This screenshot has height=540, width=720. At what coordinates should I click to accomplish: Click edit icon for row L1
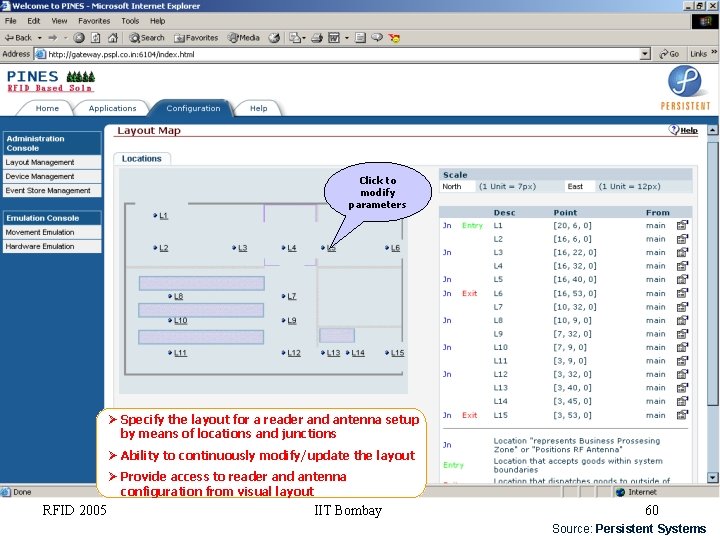682,225
